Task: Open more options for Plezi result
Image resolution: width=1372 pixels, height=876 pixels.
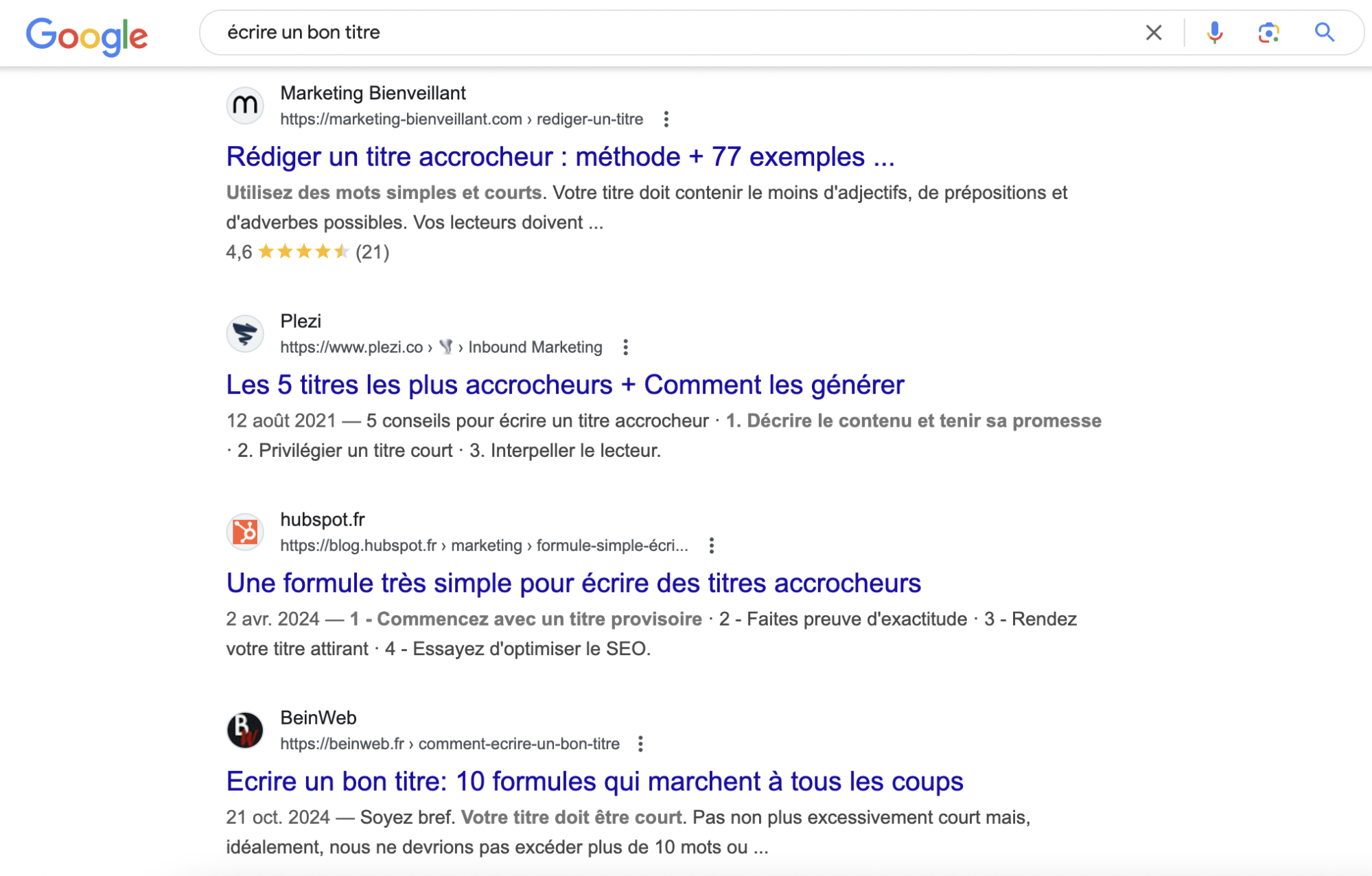Action: coord(625,348)
